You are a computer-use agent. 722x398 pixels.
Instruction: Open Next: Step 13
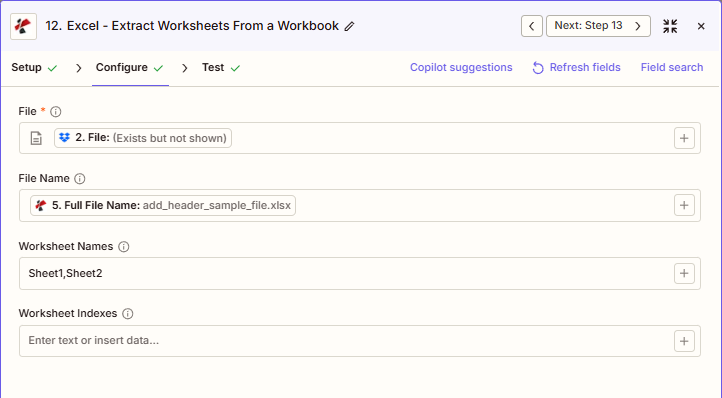(x=598, y=26)
